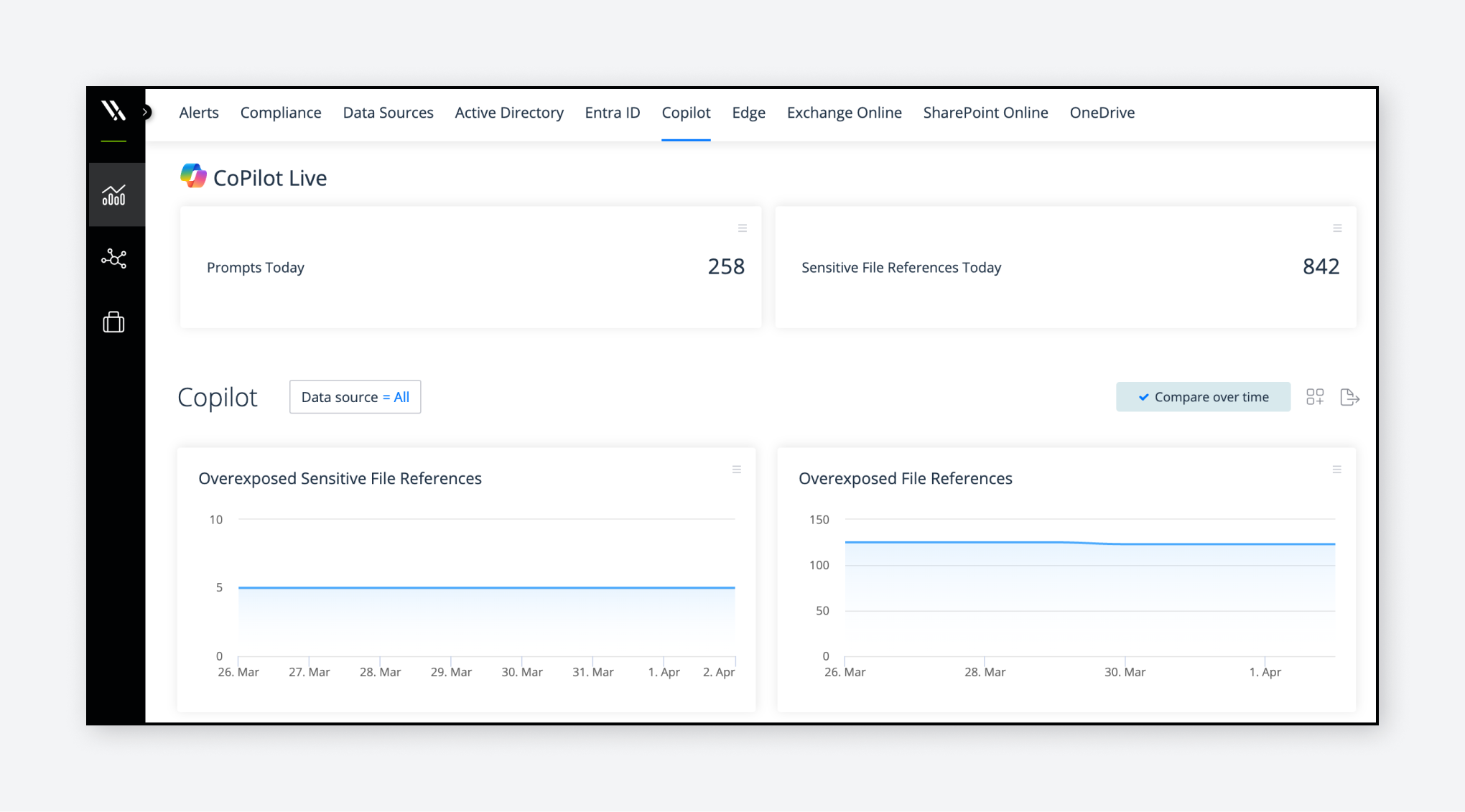Click the Copilot logo beside "CoPilot Live"
The width and height of the screenshot is (1465, 812).
(x=192, y=174)
